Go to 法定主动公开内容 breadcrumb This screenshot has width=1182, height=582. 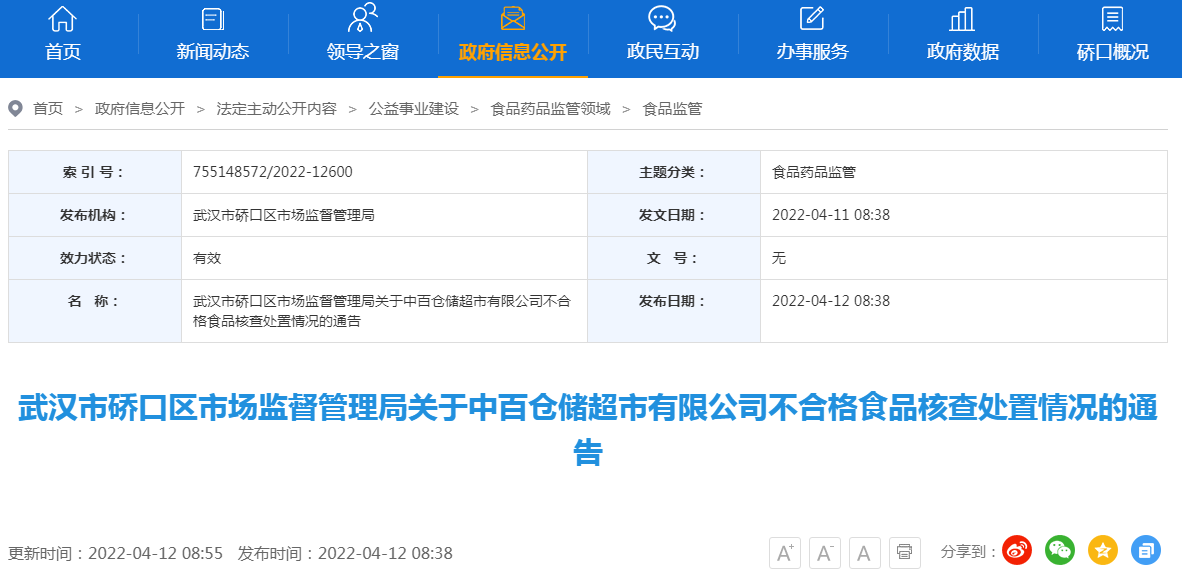[x=277, y=109]
